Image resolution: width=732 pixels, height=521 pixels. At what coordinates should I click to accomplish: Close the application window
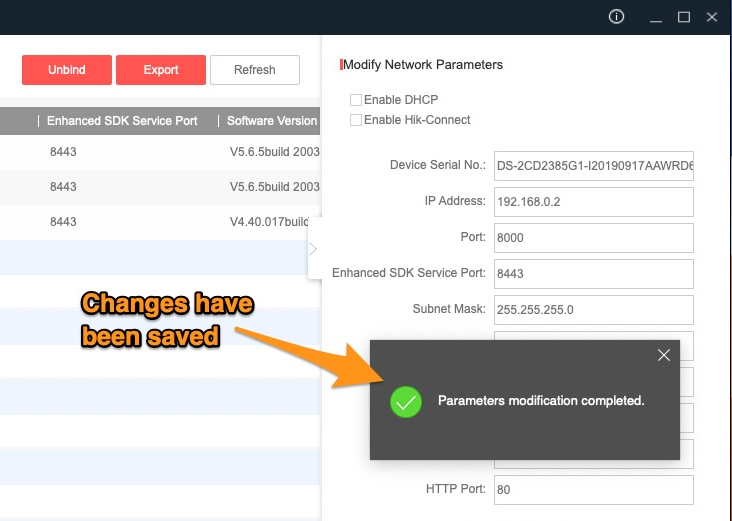tap(712, 17)
